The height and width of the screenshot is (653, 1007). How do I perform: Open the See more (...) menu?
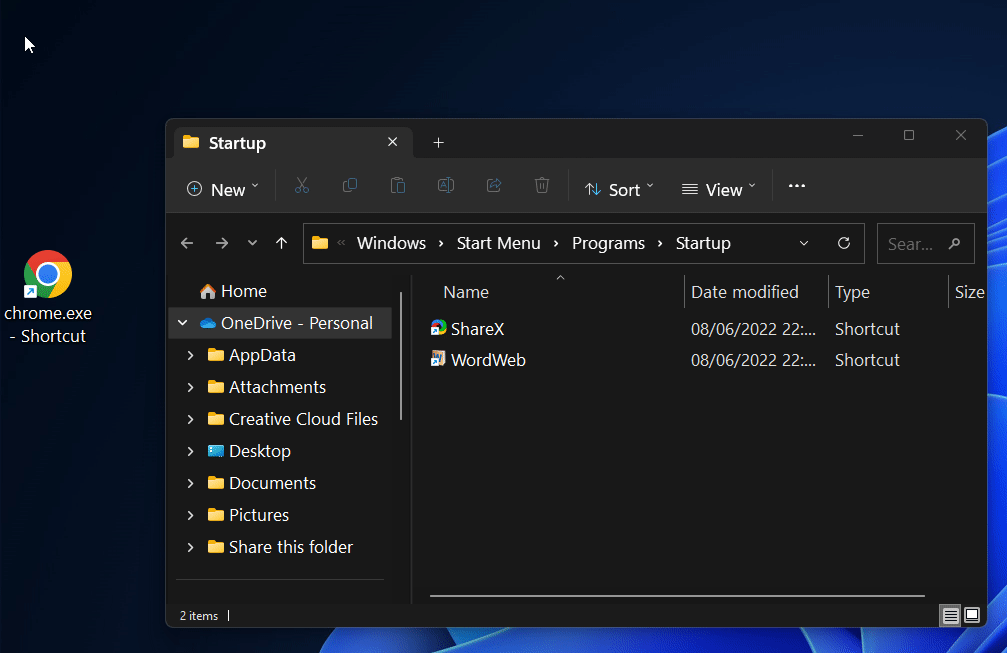pos(796,187)
